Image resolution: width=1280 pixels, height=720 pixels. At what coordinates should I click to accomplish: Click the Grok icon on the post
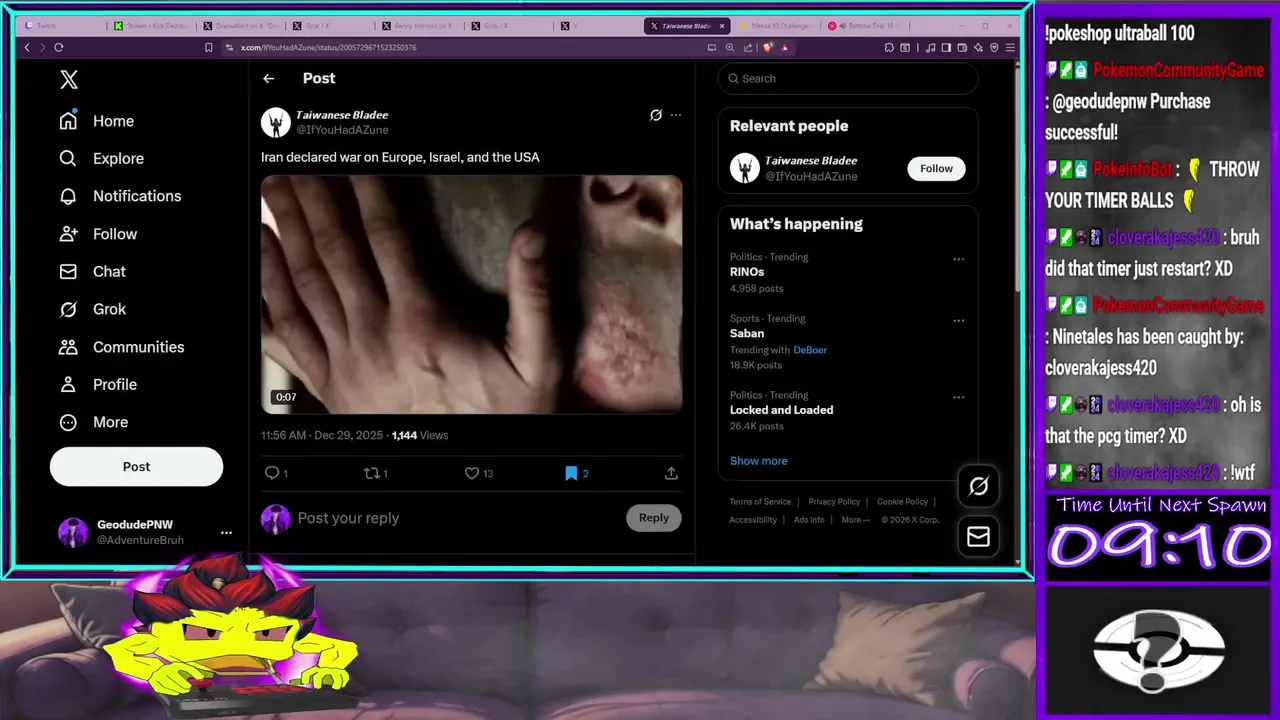[656, 115]
